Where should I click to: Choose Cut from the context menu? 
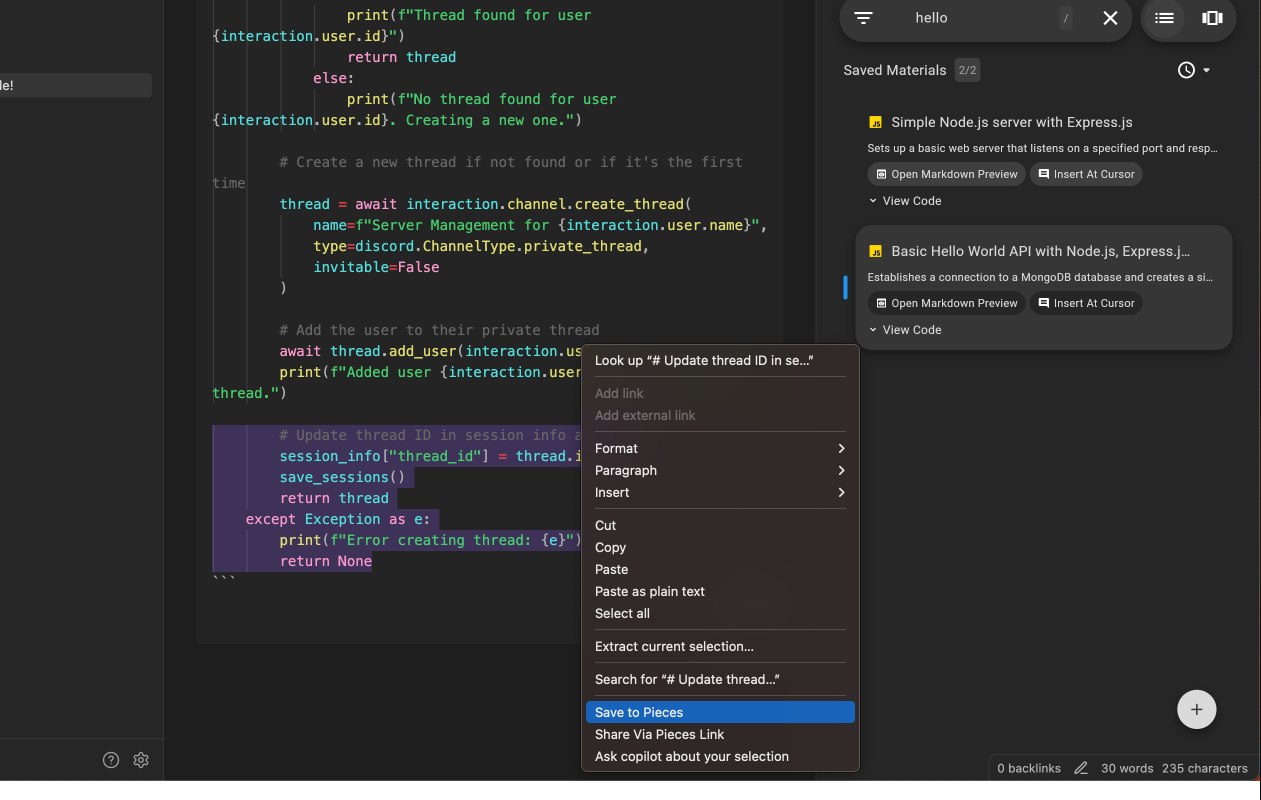tap(720, 525)
